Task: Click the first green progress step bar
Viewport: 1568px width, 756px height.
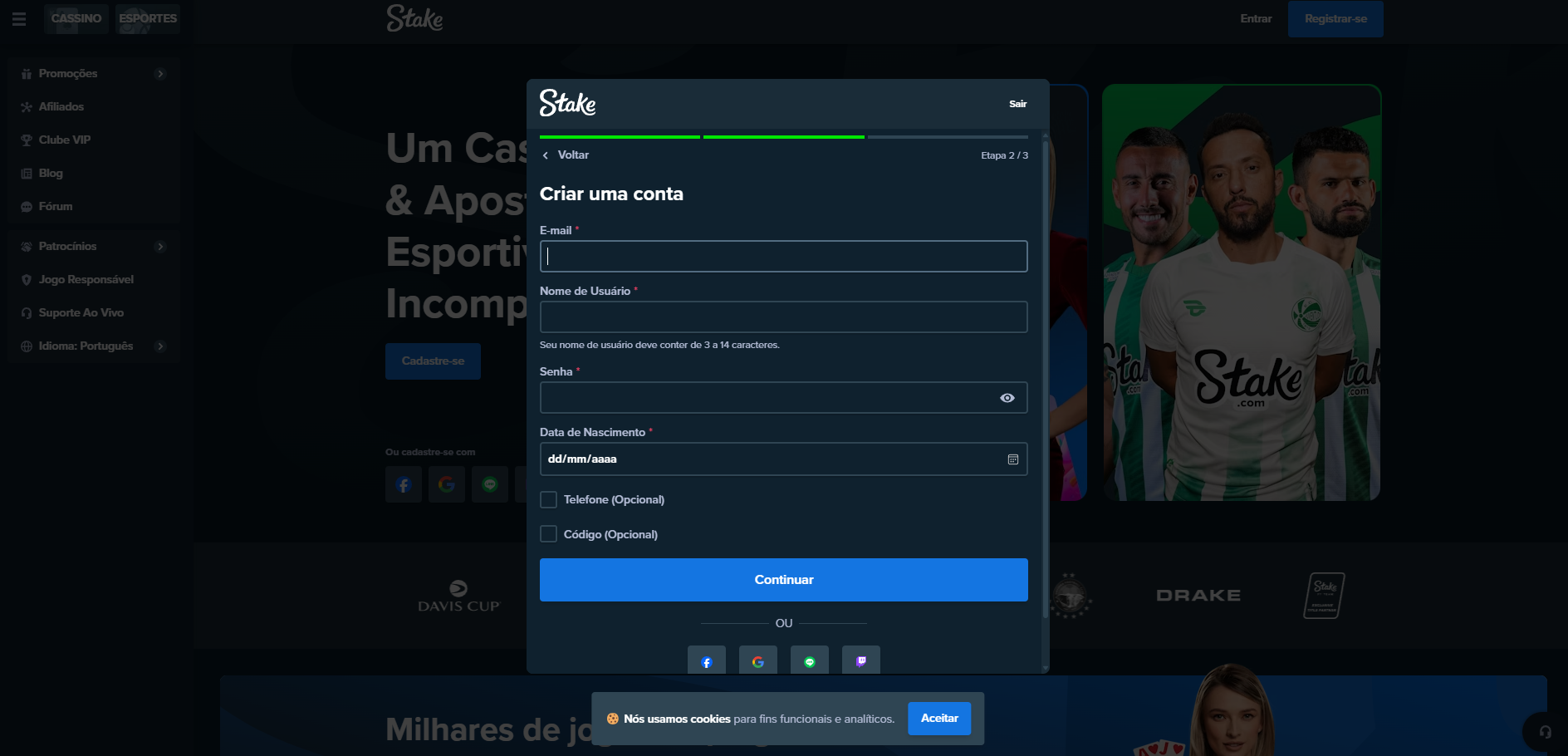Action: 620,137
